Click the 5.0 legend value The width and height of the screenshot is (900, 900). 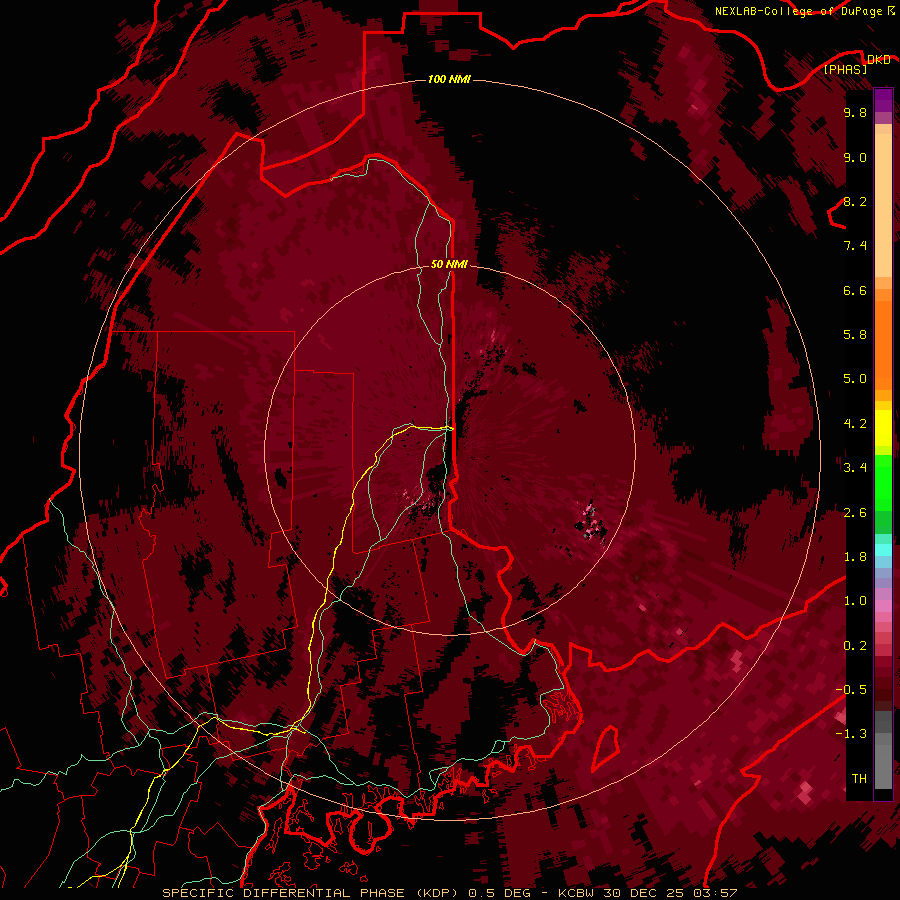(855, 379)
